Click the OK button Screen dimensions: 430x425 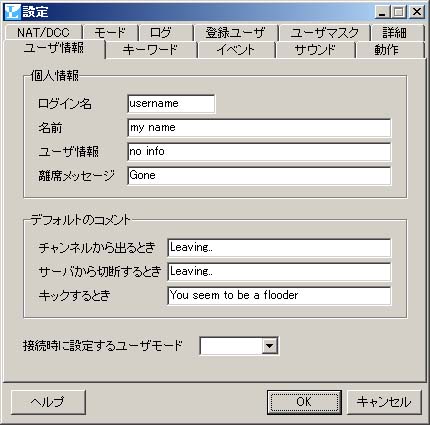click(304, 402)
